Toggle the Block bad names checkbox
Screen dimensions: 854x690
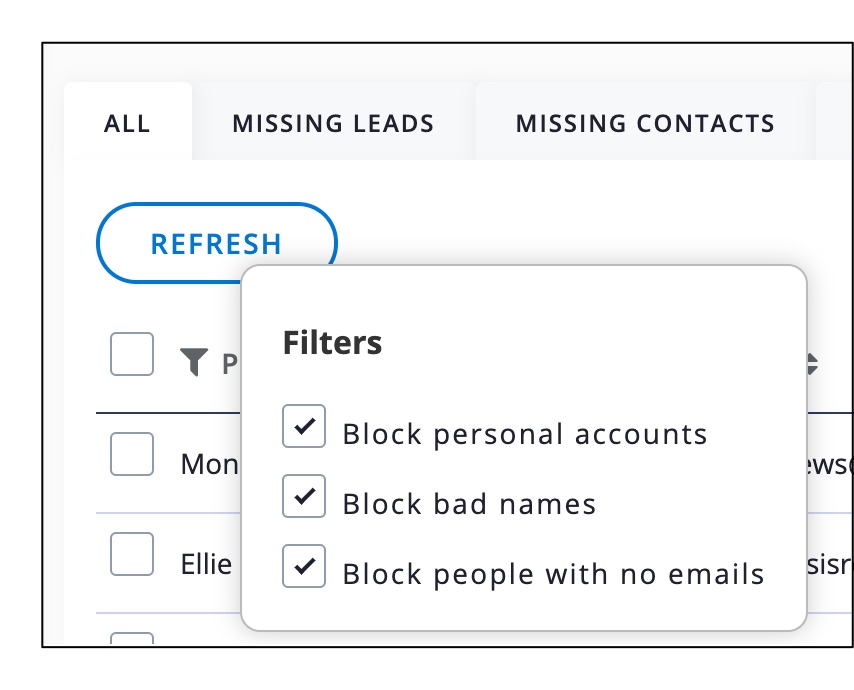(x=304, y=496)
